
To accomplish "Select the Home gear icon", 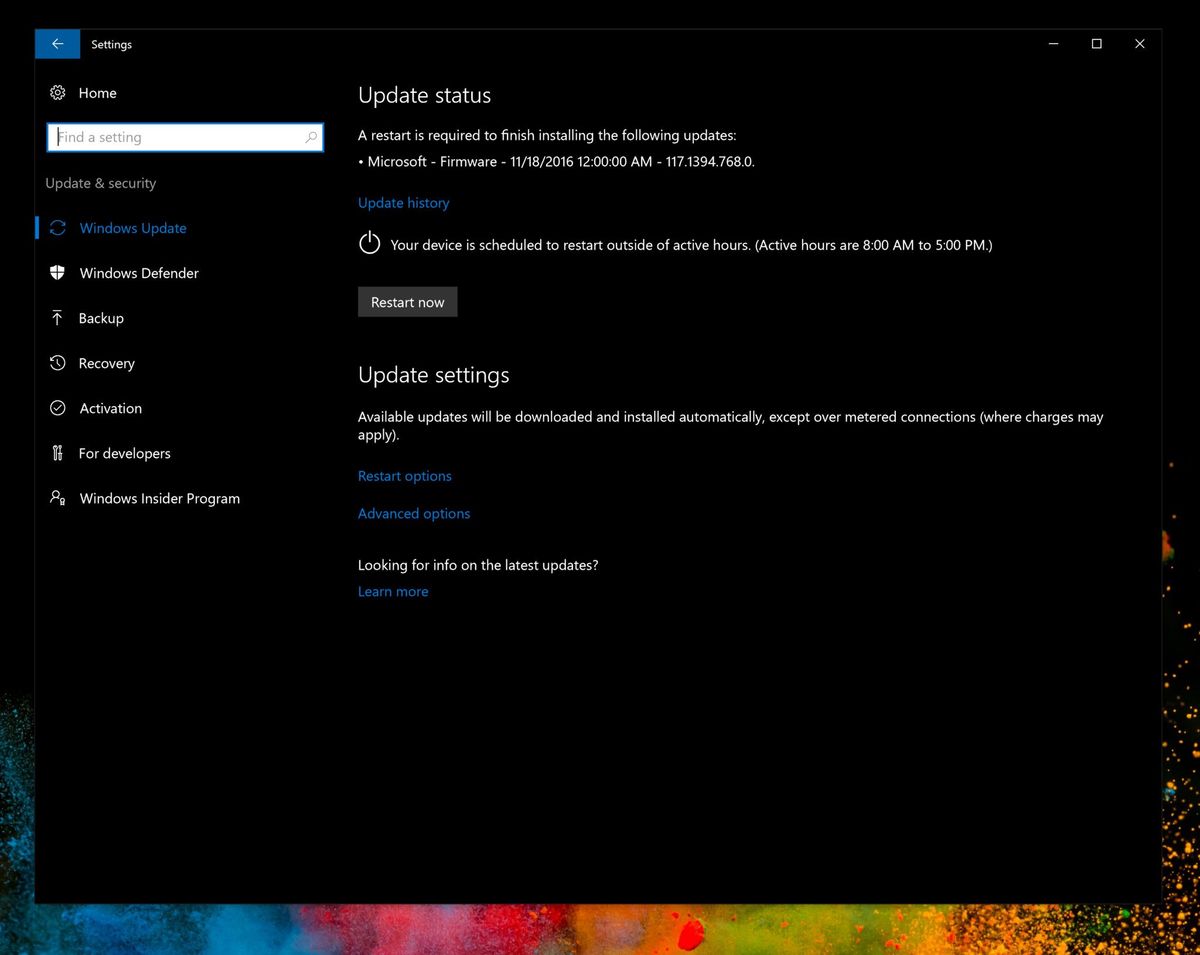I will coord(58,92).
